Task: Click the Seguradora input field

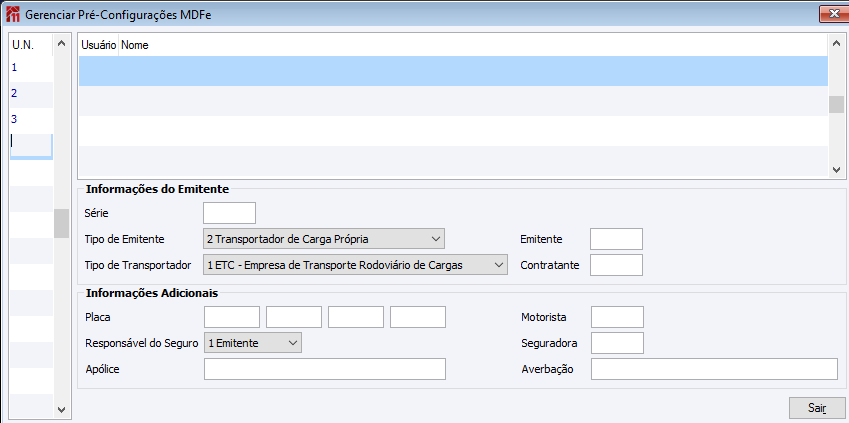Action: [617, 343]
